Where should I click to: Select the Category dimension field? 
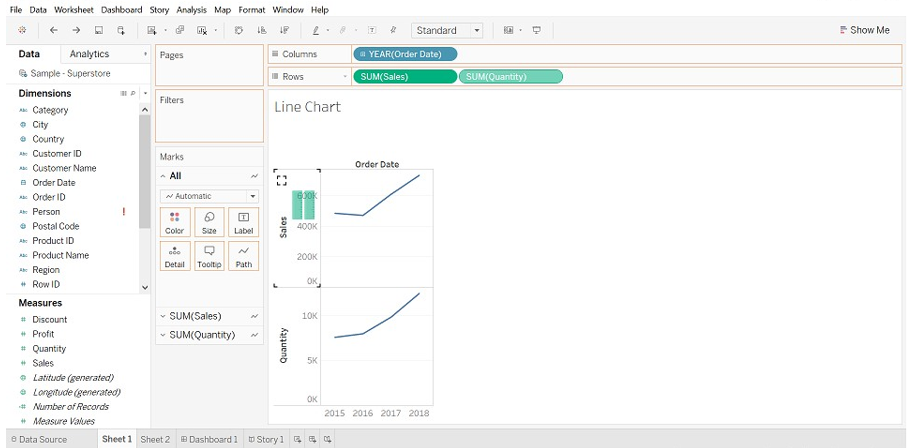pyautogui.click(x=50, y=110)
